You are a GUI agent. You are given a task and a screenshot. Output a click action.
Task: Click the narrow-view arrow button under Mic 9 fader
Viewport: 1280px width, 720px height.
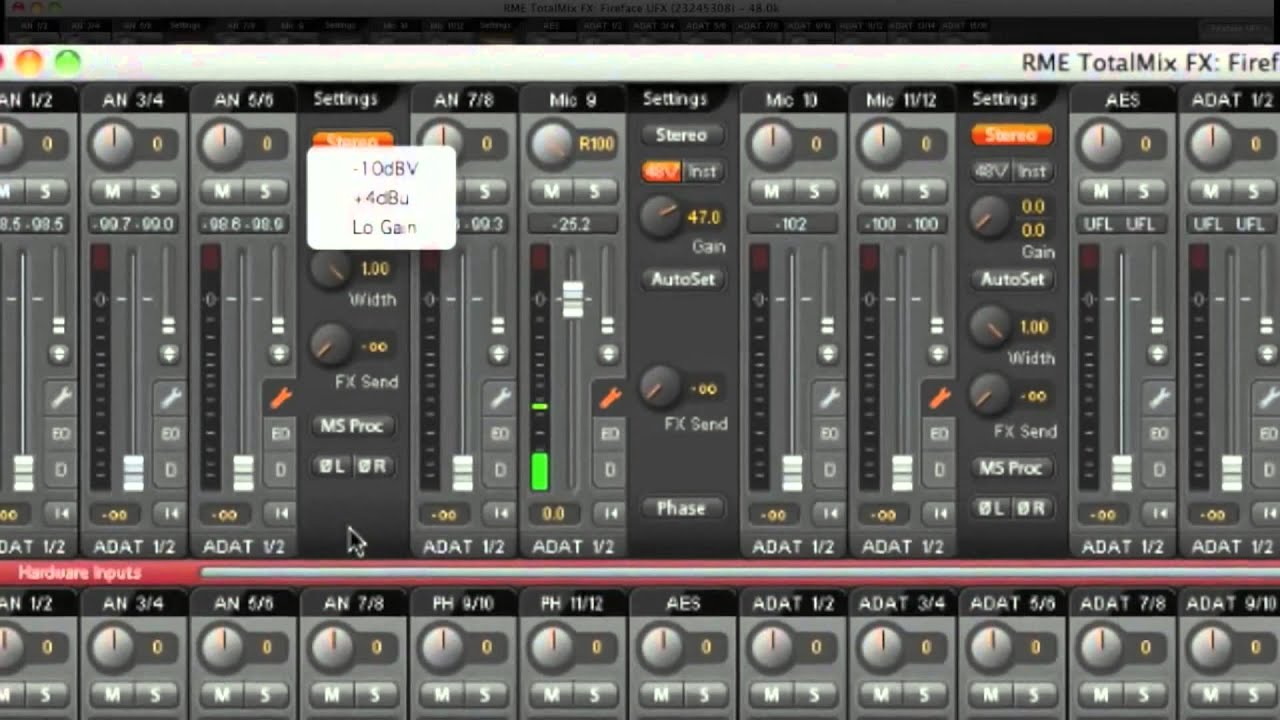610,514
